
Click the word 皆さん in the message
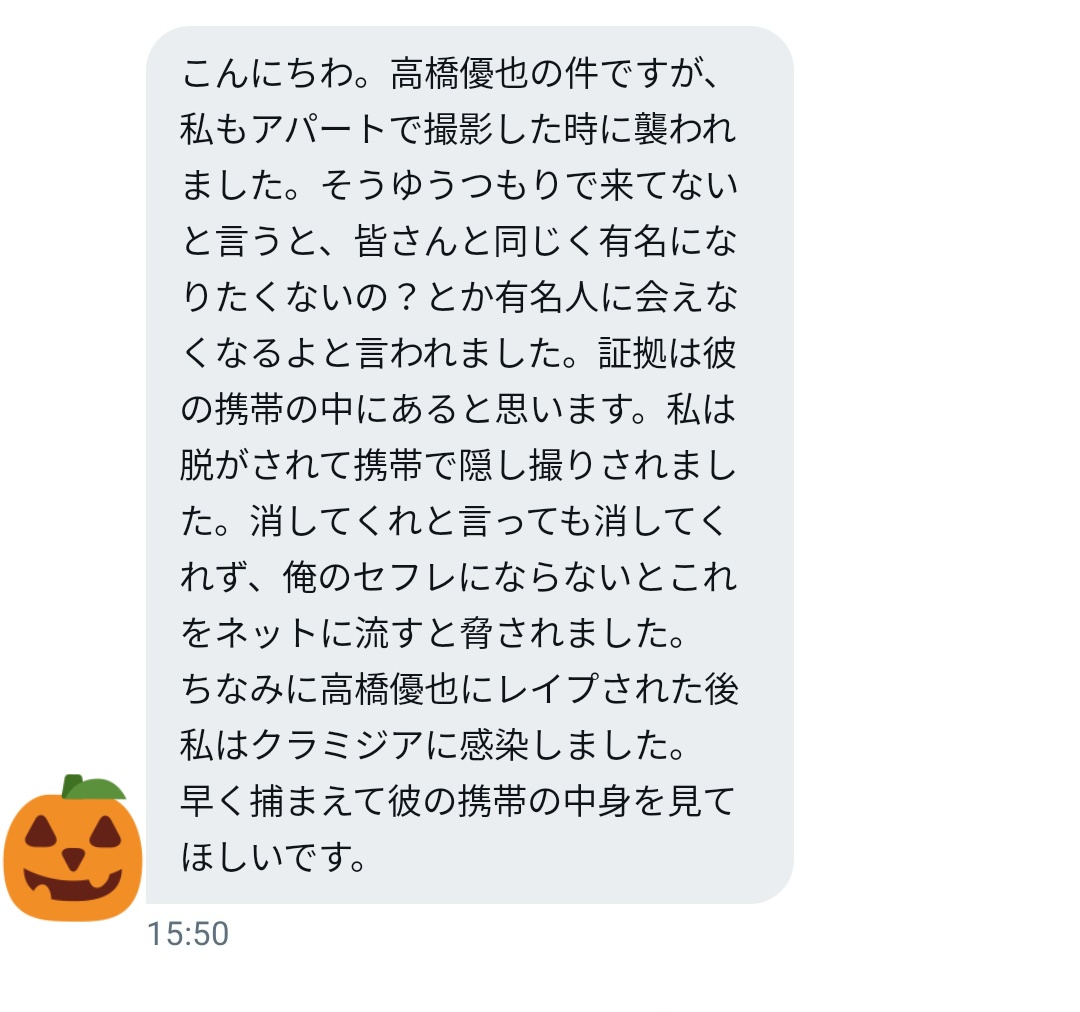coord(406,241)
